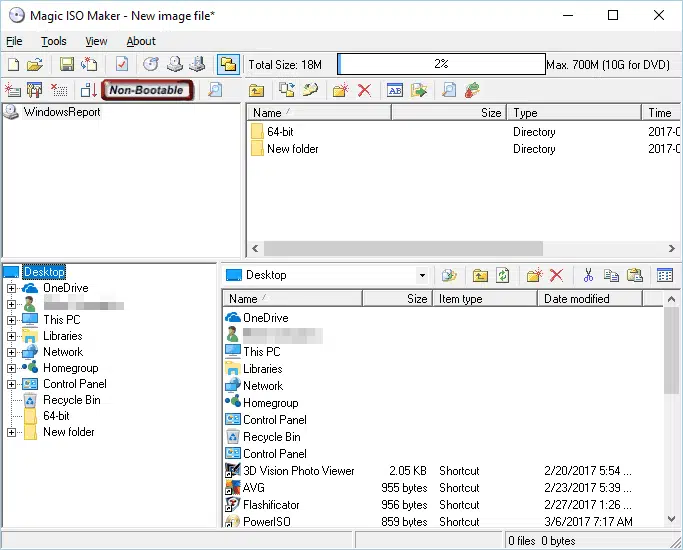Expand Control Panel node in the left folder tree
The height and width of the screenshot is (550, 683).
tap(12, 385)
